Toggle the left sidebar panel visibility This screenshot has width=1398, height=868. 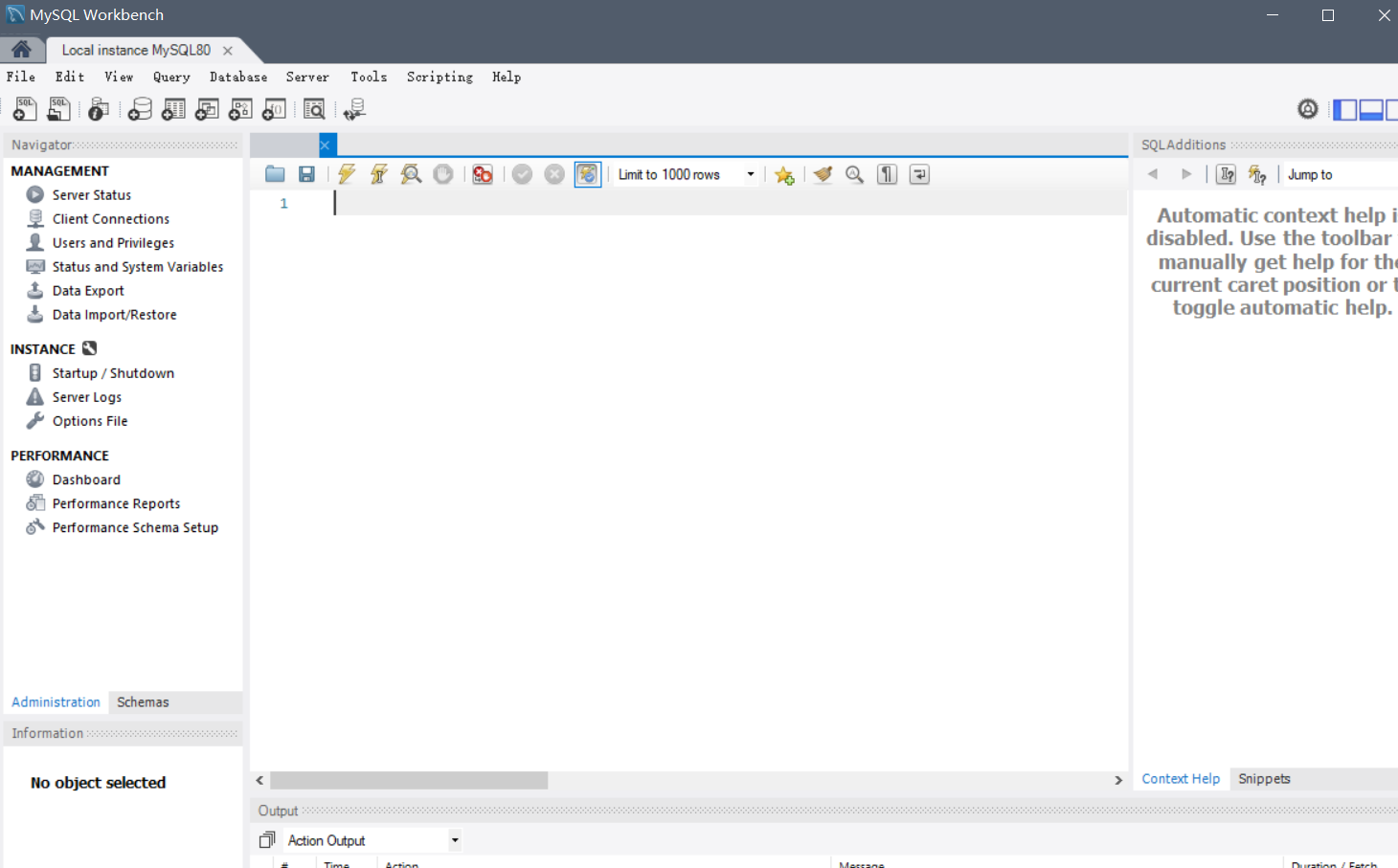pos(1345,109)
